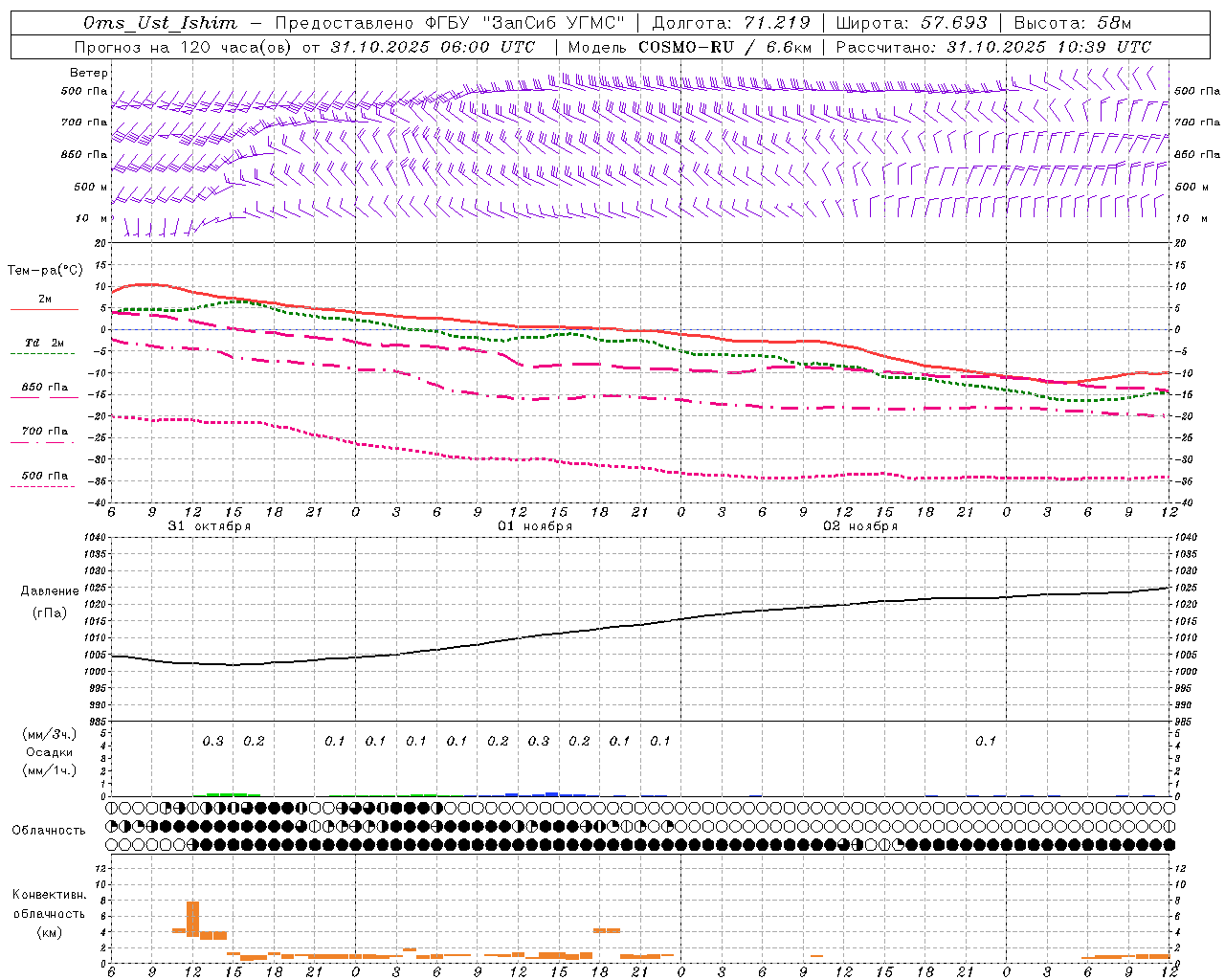
Task: Click the forecast start 31.10.2025 06:00 UTC
Action: click(433, 47)
